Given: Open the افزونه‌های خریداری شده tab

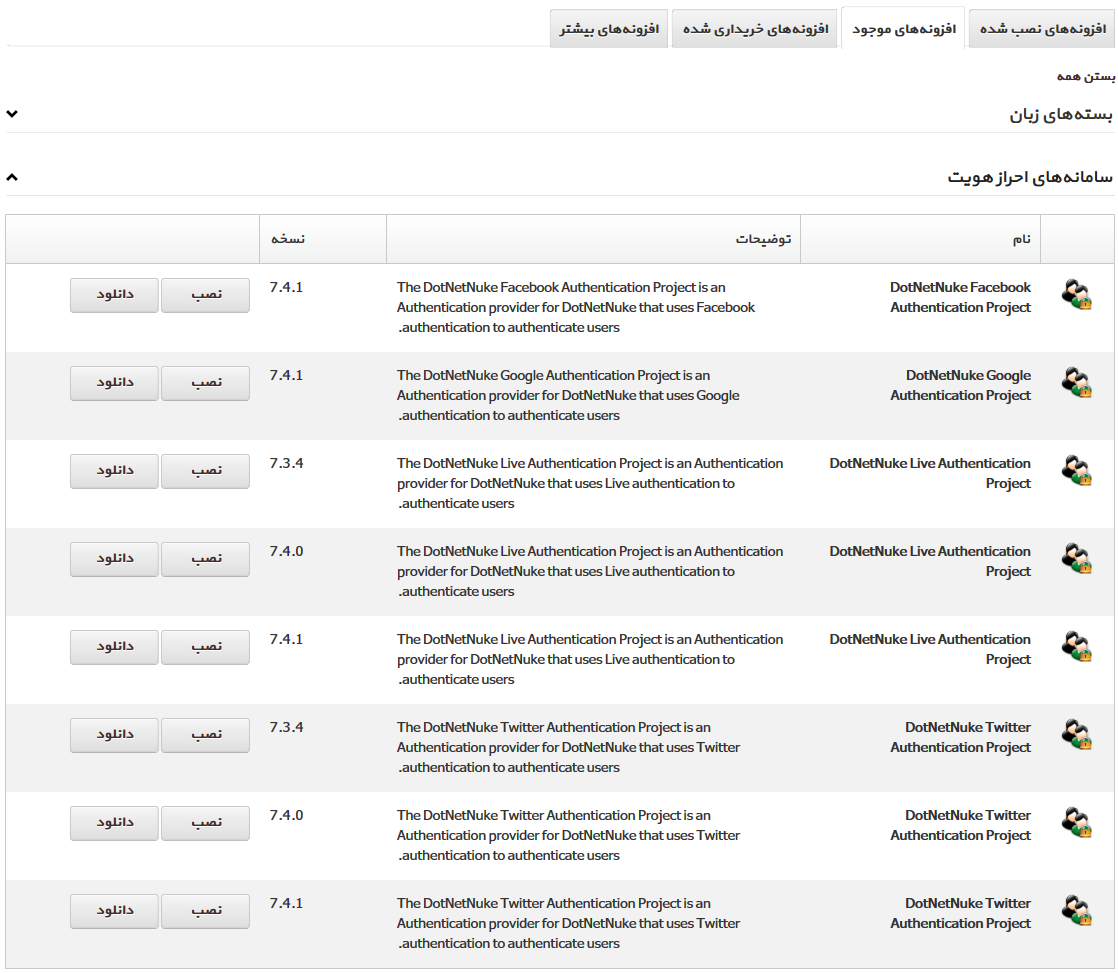Looking at the screenshot, I should point(755,29).
